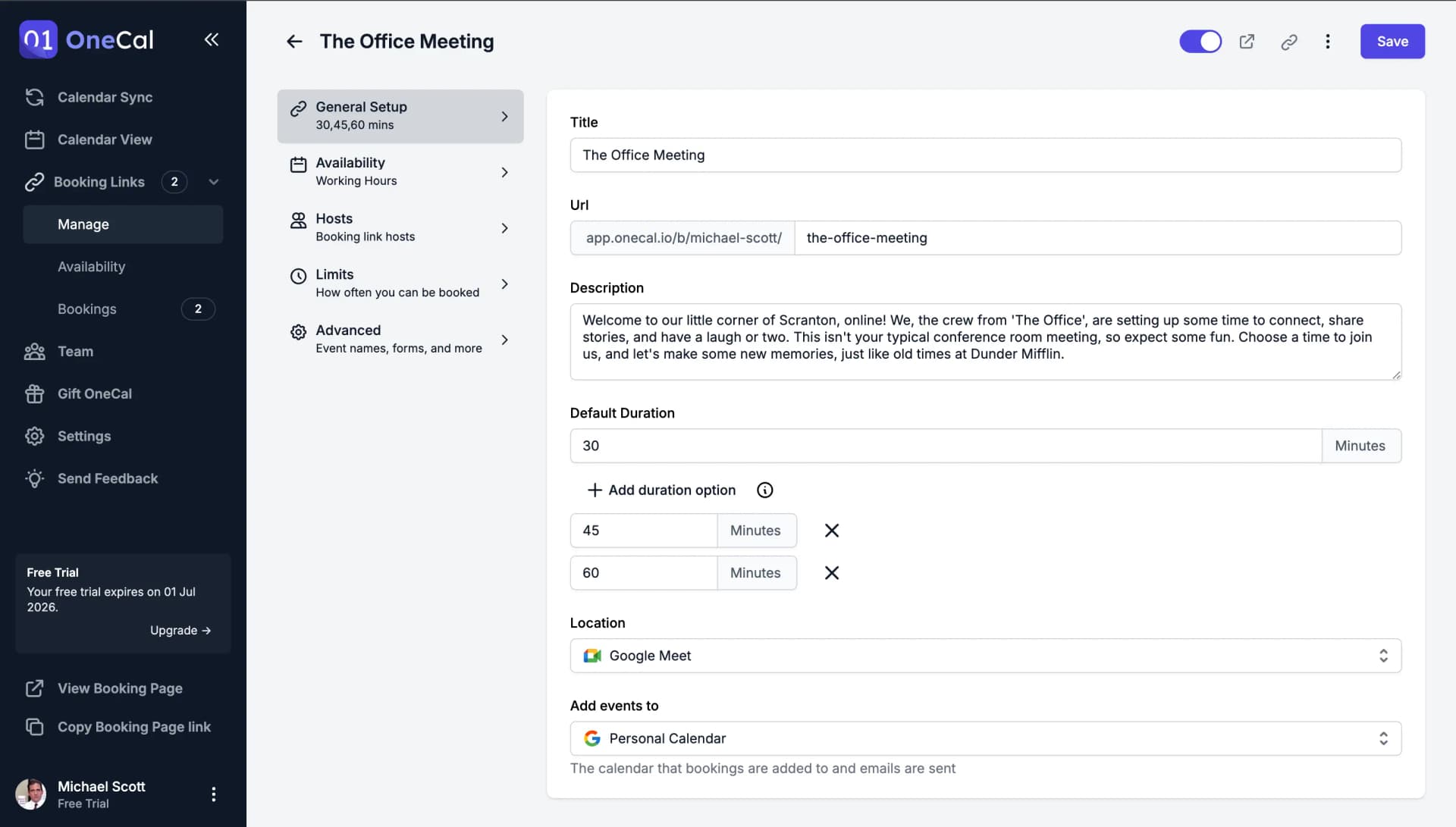1456x827 pixels.
Task: Click the 60 duration input field
Action: 643,573
